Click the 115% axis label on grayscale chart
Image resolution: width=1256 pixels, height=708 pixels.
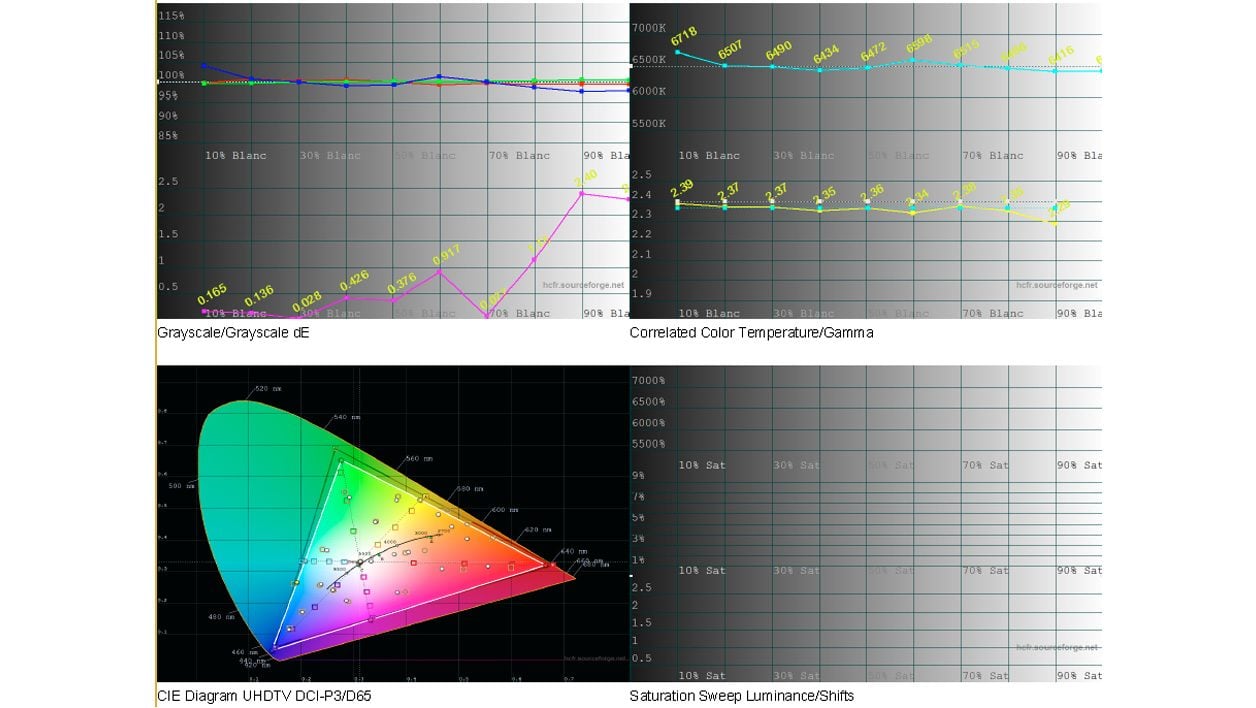point(171,16)
